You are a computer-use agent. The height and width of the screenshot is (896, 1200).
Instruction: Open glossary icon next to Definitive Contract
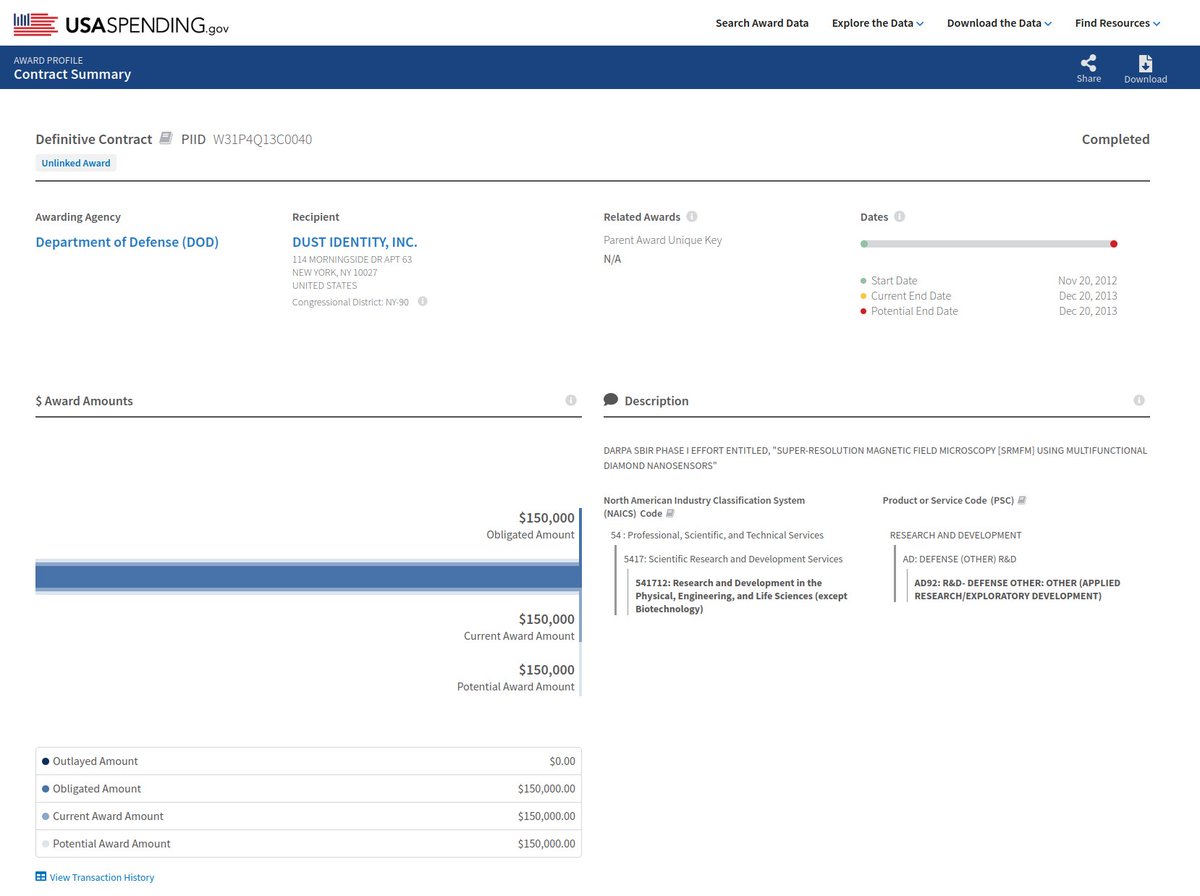pyautogui.click(x=166, y=138)
